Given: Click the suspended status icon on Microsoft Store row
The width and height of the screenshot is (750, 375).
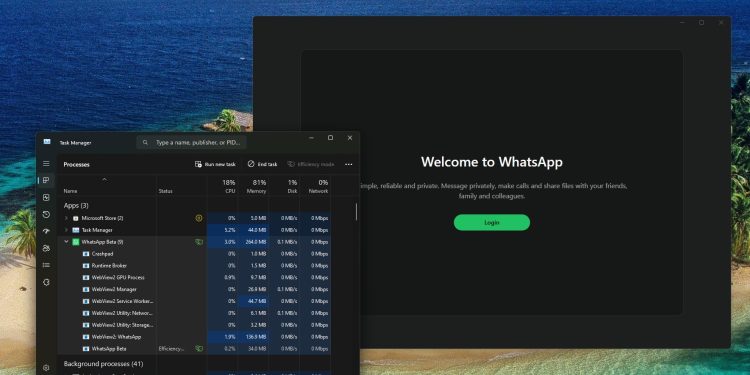Looking at the screenshot, I should click(199, 218).
